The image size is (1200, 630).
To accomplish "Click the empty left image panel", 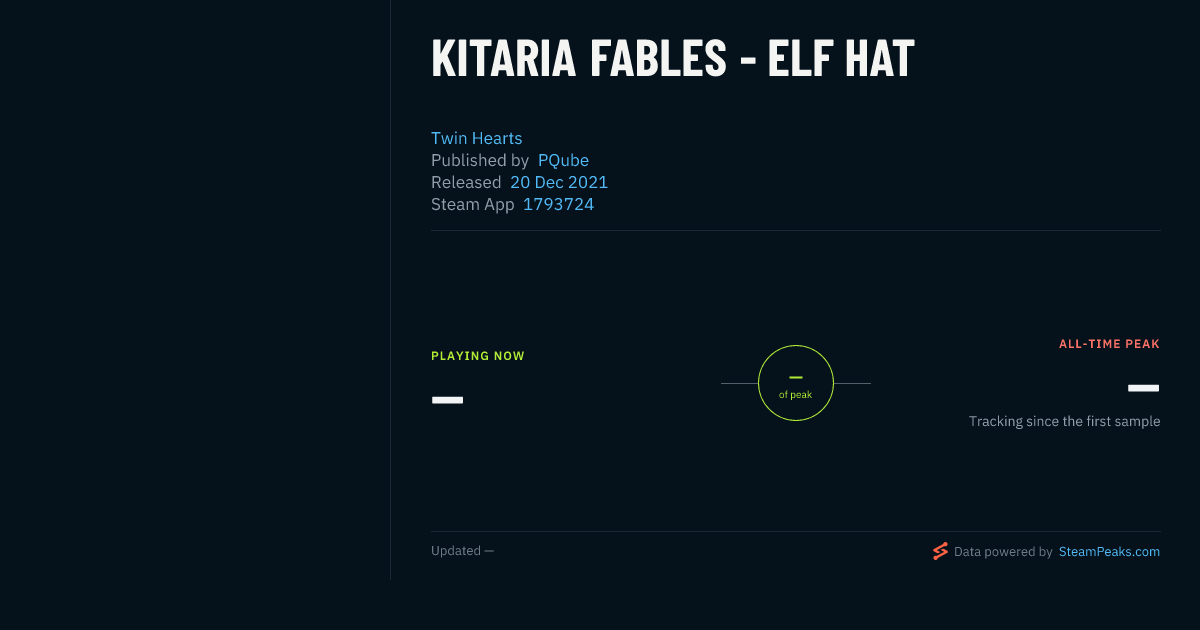I will pyautogui.click(x=195, y=290).
